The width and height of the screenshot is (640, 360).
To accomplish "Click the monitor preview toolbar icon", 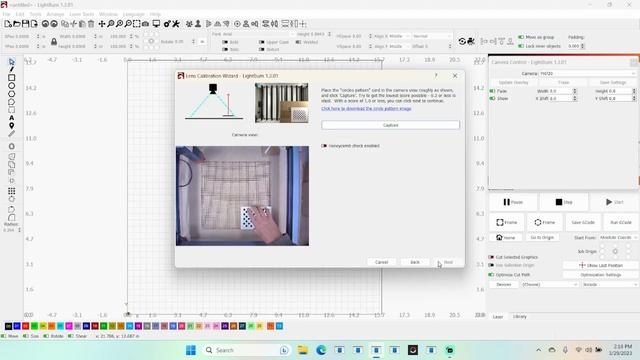I will coord(156,24).
